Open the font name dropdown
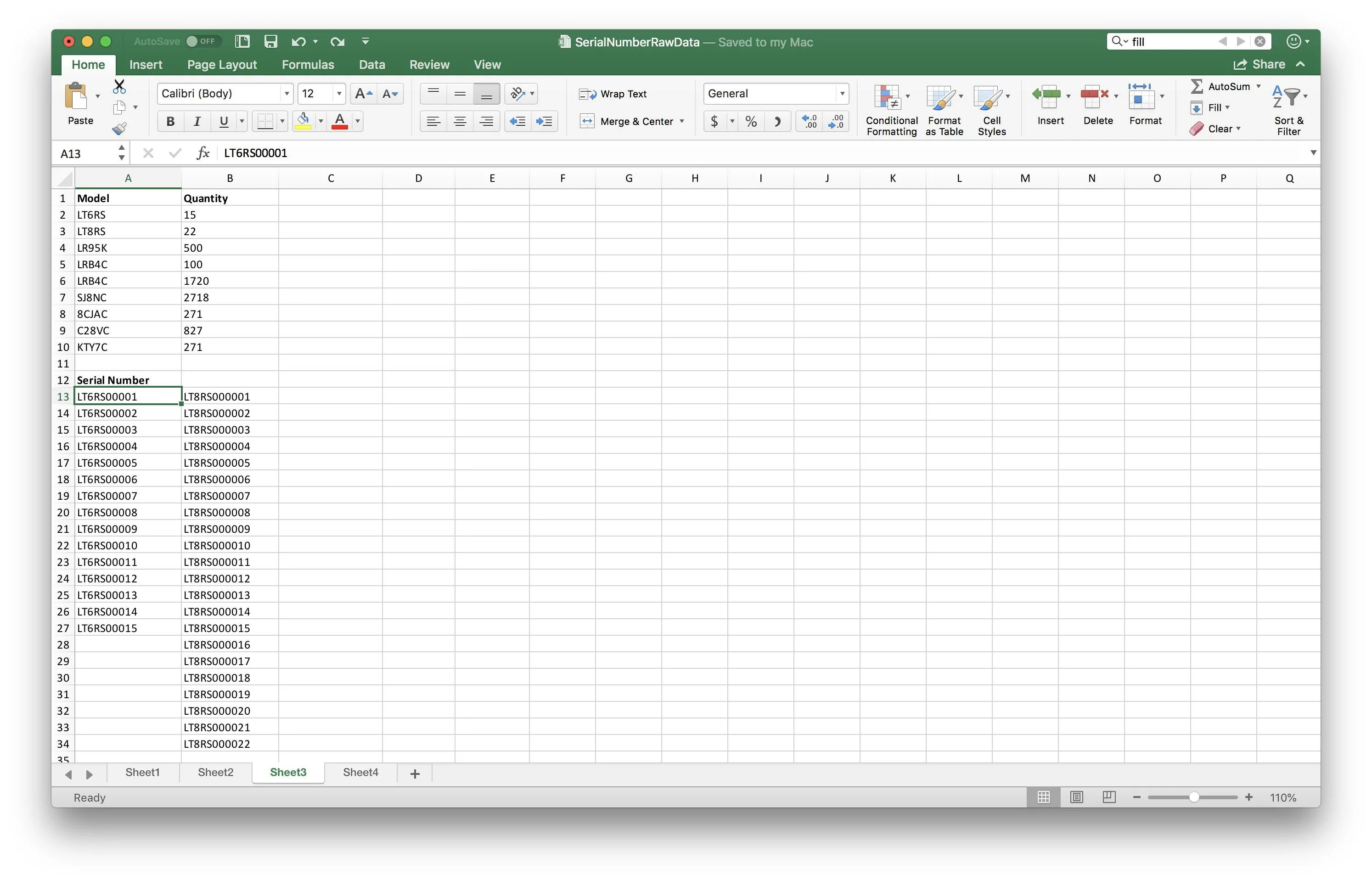Screen dimensions: 1372x881 [x=287, y=94]
